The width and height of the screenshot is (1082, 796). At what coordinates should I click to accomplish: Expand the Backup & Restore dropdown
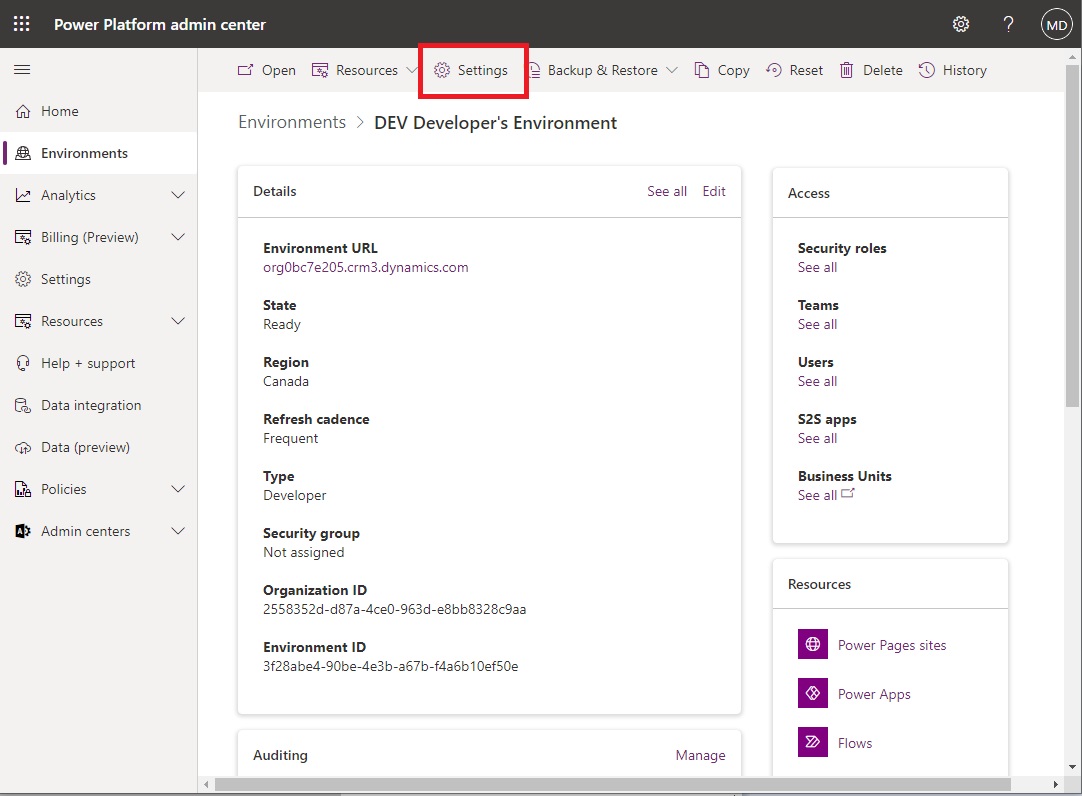672,70
